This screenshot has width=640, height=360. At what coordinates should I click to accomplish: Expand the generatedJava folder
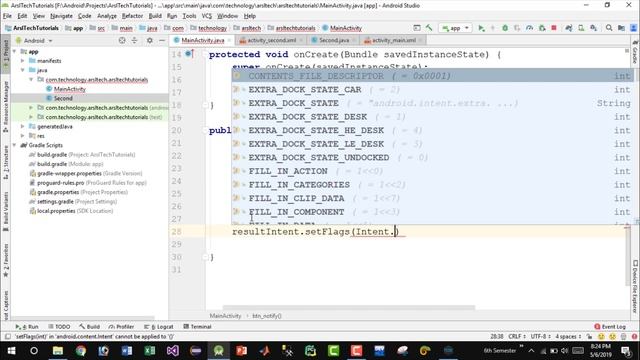point(23,127)
